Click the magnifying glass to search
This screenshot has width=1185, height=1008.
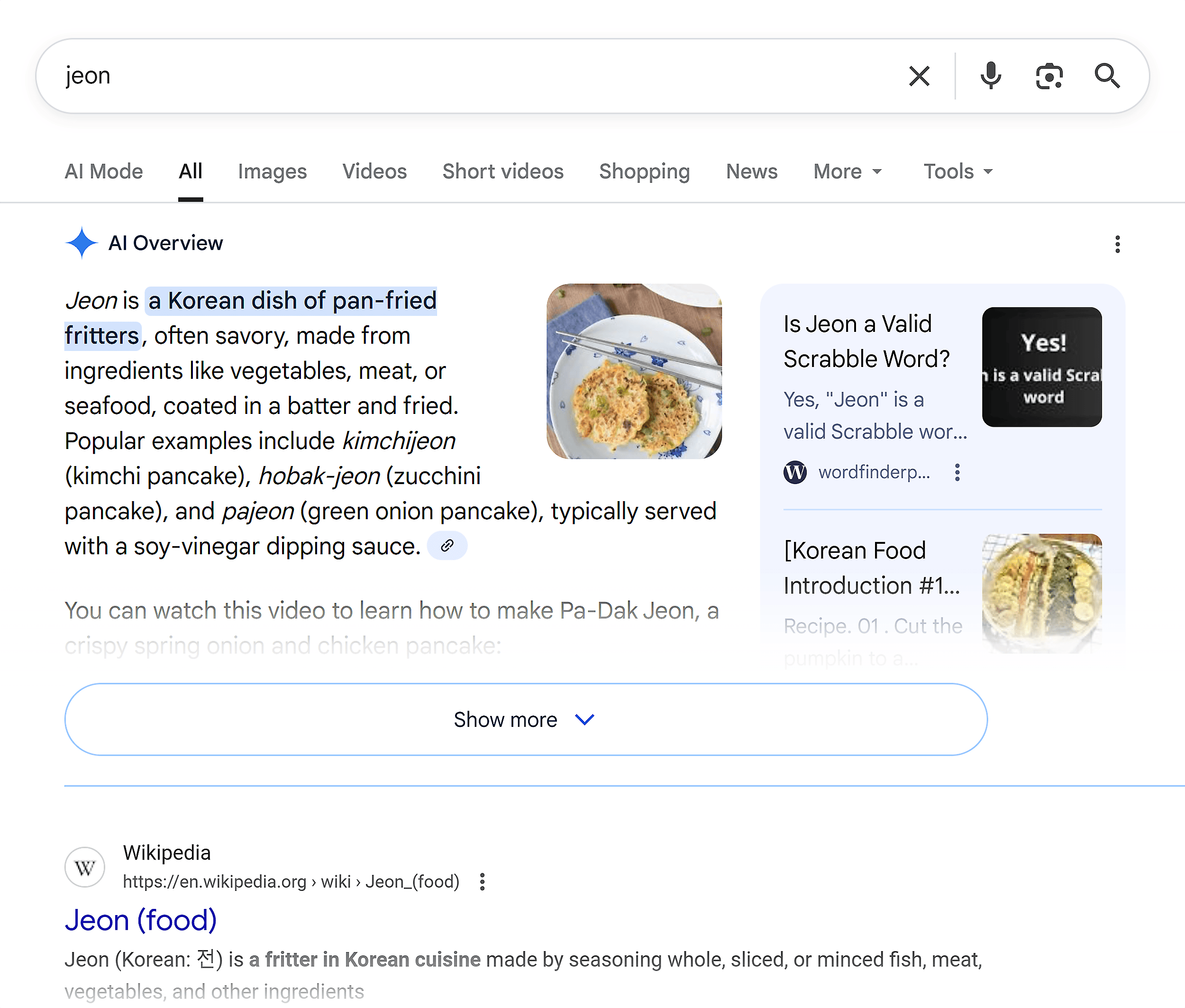[1107, 75]
